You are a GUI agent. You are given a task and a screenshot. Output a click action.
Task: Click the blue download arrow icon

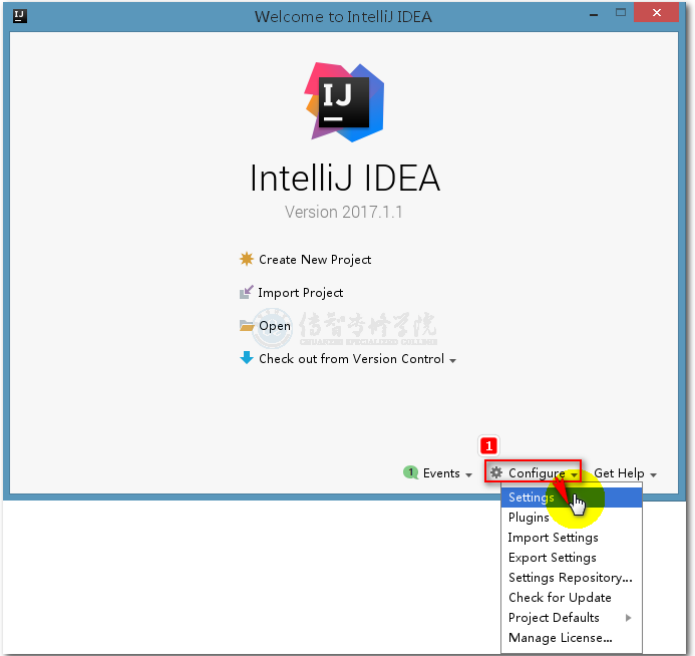[246, 358]
